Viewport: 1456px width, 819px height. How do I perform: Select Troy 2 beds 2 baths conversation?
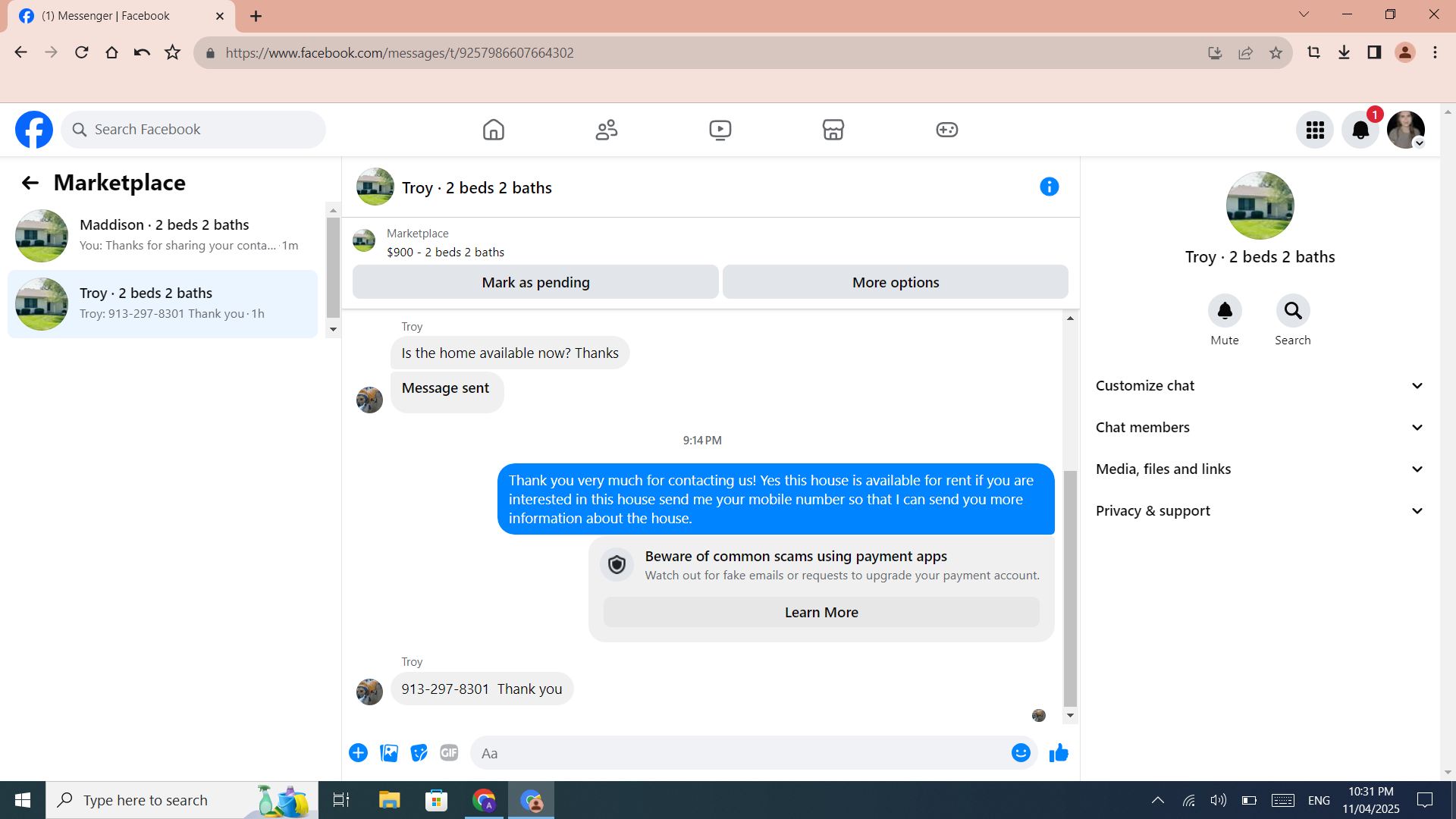163,304
